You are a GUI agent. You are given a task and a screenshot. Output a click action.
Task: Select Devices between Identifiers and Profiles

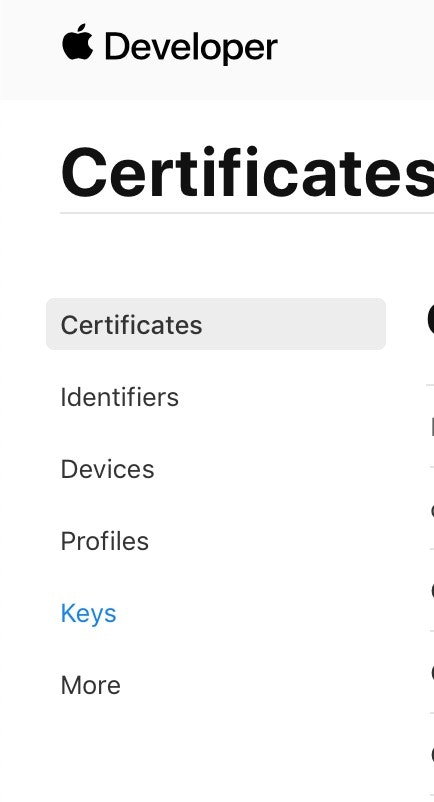click(107, 469)
